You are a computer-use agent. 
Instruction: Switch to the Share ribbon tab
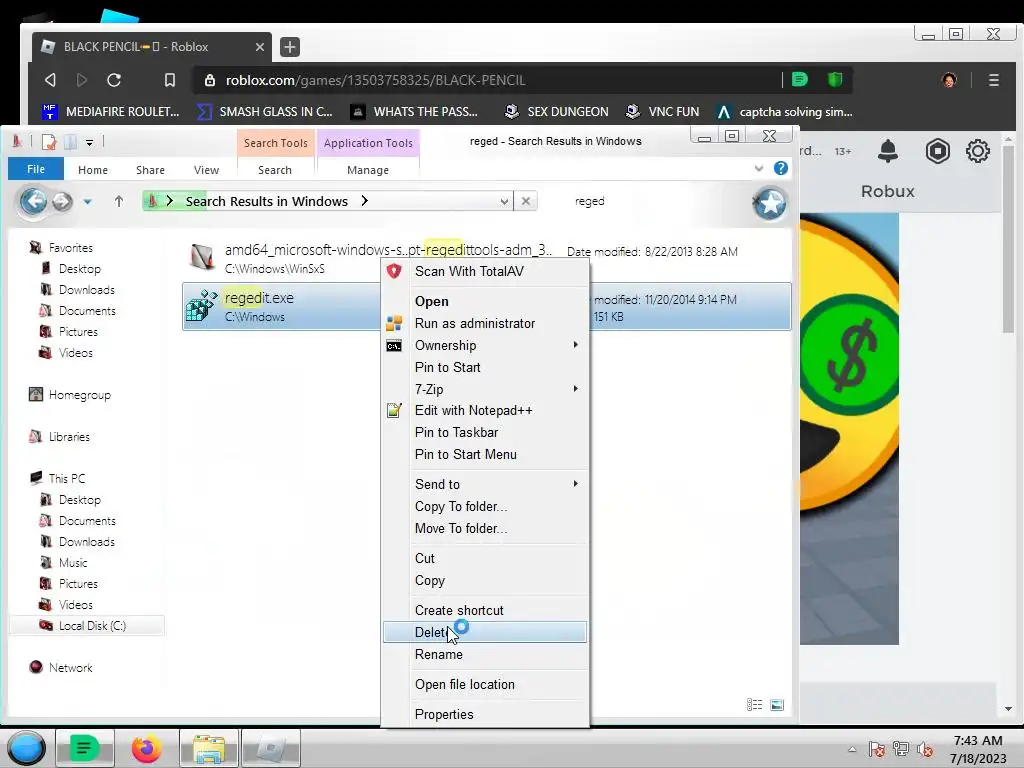click(x=150, y=170)
